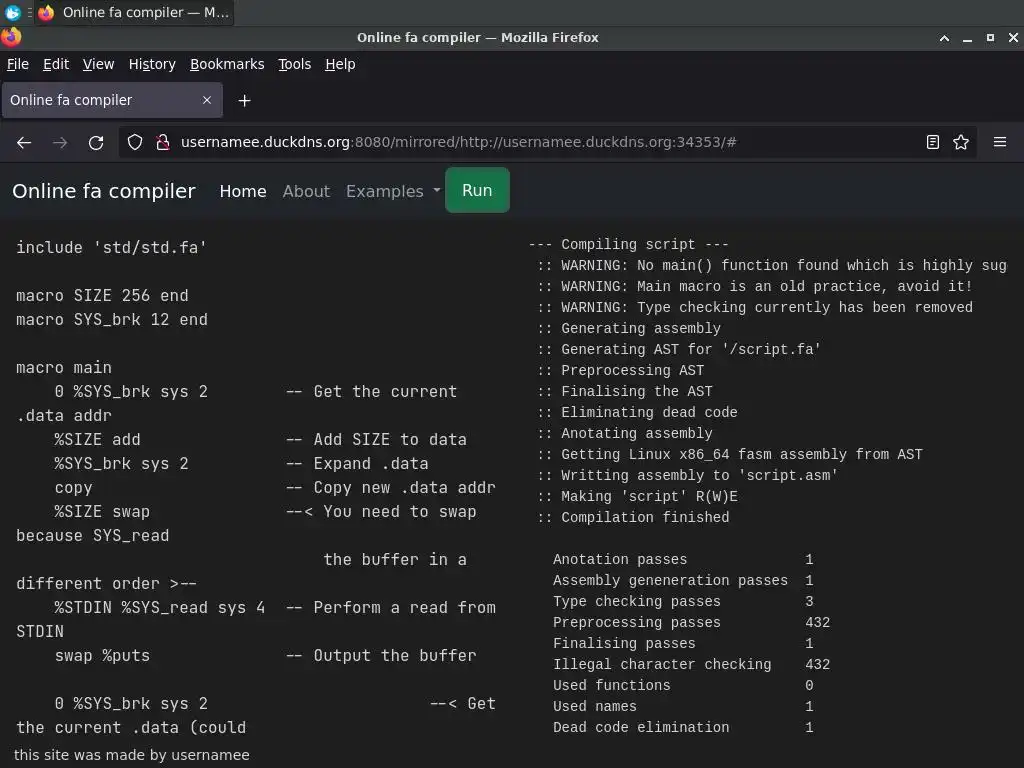Click the line "macro SYS_brk 12 end"
The width and height of the screenshot is (1024, 768).
tap(112, 320)
